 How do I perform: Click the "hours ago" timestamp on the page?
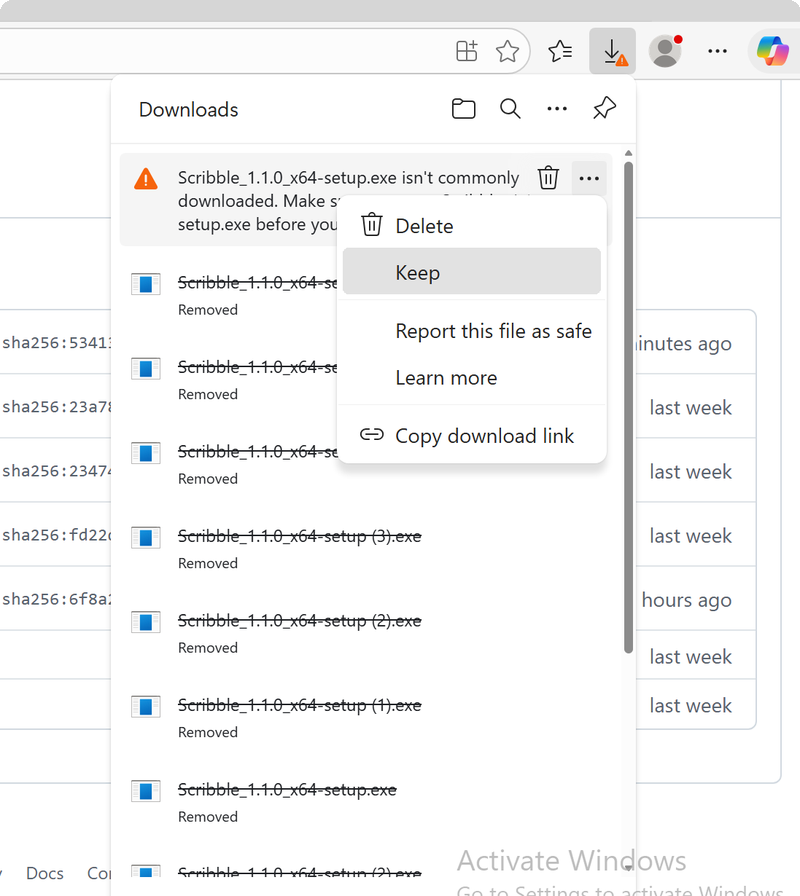pos(686,600)
